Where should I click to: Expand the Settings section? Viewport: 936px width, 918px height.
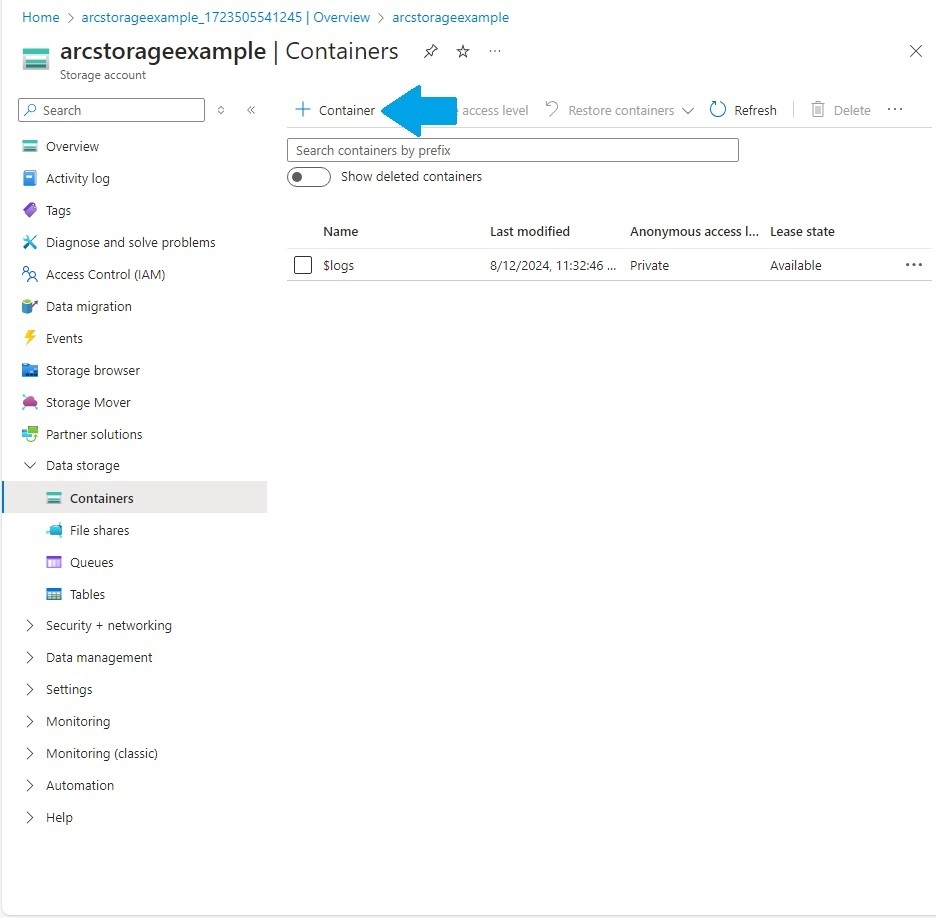tap(30, 689)
